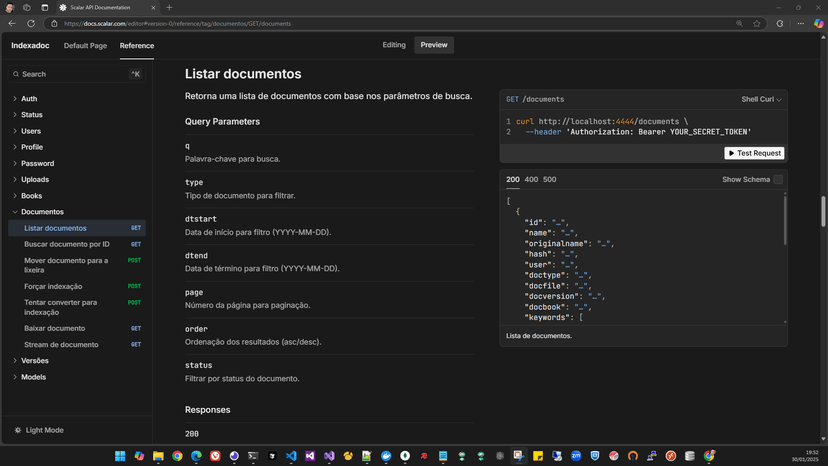Open the Shell Curl language dropdown
Image resolution: width=828 pixels, height=466 pixels.
(x=761, y=99)
